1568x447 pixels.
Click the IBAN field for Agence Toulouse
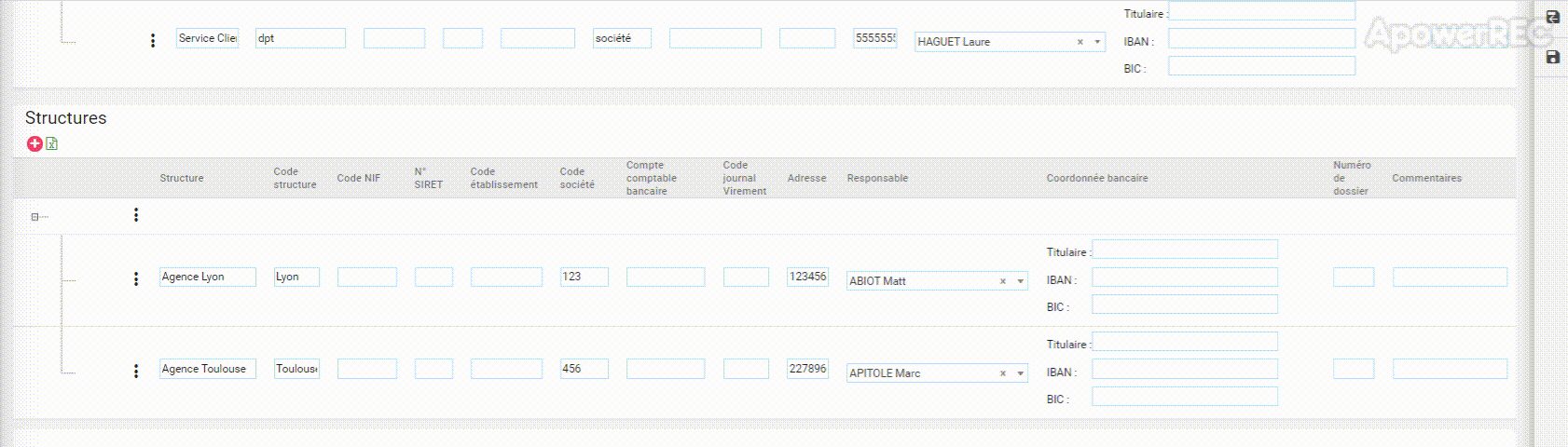pos(1184,370)
